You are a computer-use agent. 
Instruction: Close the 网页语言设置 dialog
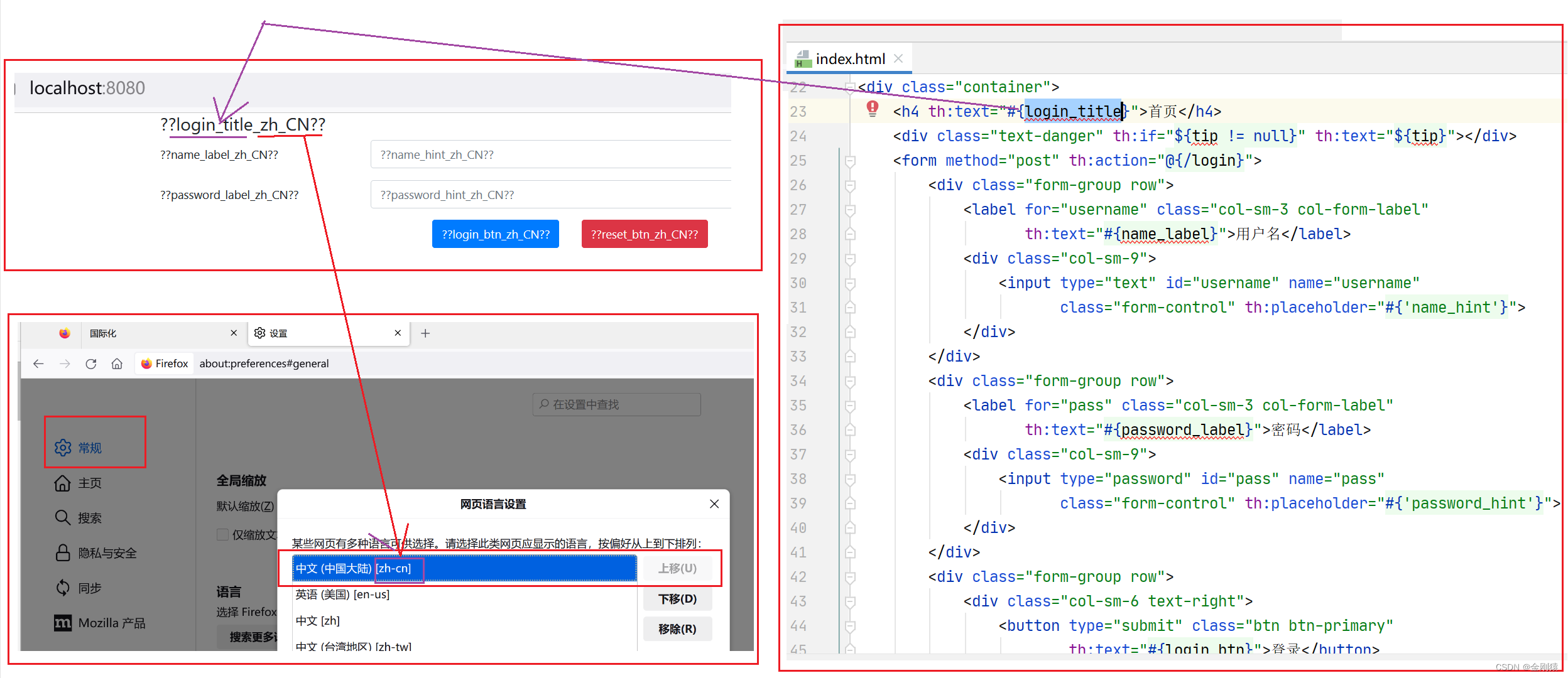(714, 503)
